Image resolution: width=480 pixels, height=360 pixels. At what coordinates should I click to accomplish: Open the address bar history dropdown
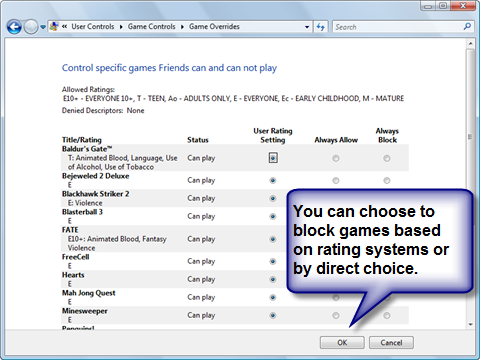point(307,27)
